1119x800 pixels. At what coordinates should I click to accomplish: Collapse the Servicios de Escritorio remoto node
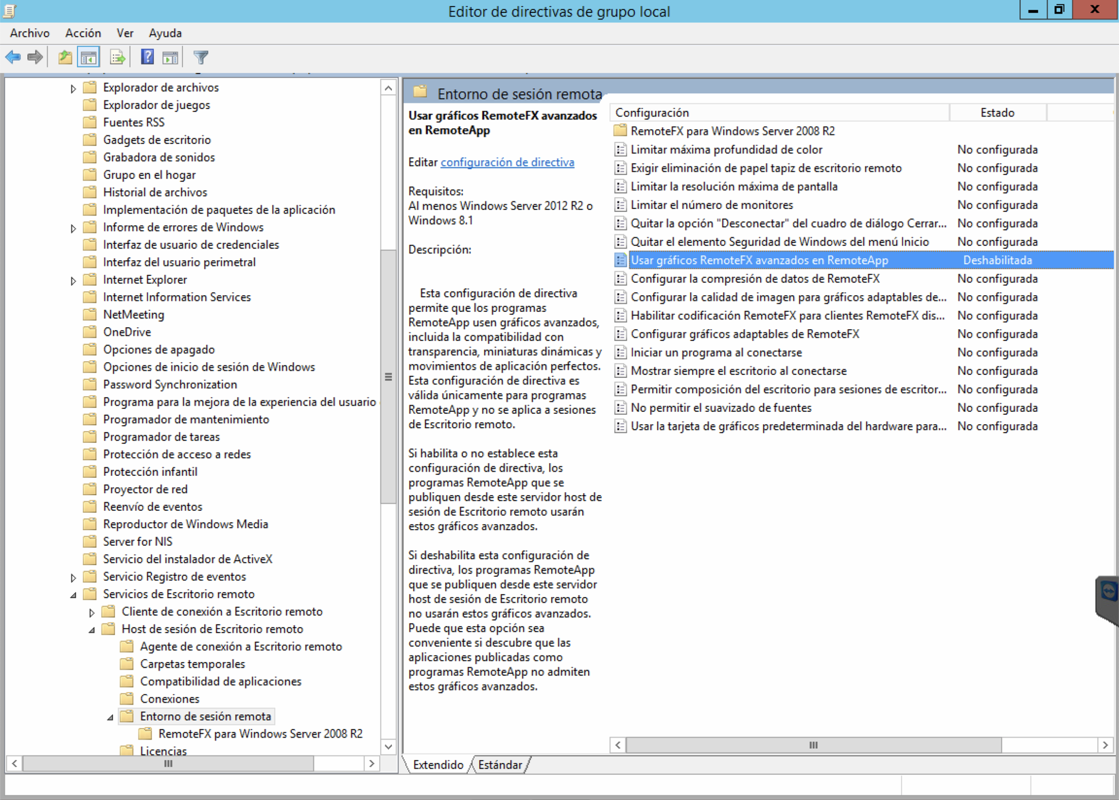[73, 594]
